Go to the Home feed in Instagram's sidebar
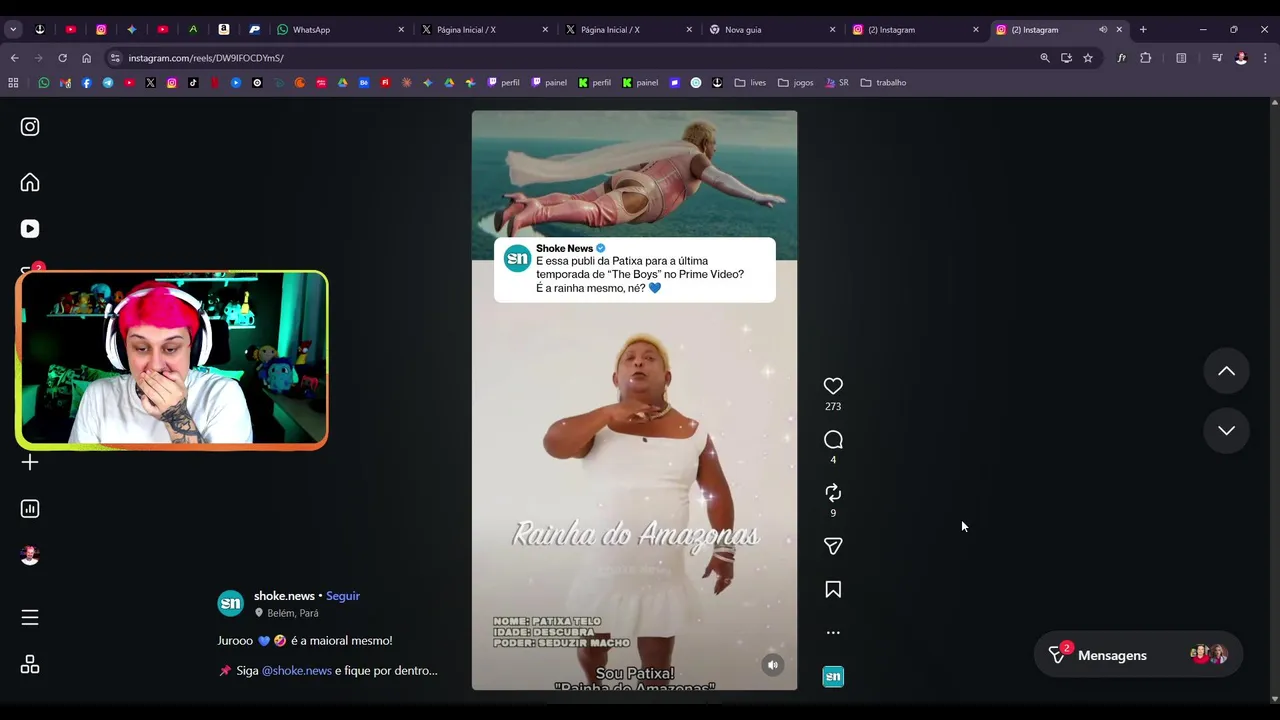Viewport: 1280px width, 720px height. pos(30,182)
